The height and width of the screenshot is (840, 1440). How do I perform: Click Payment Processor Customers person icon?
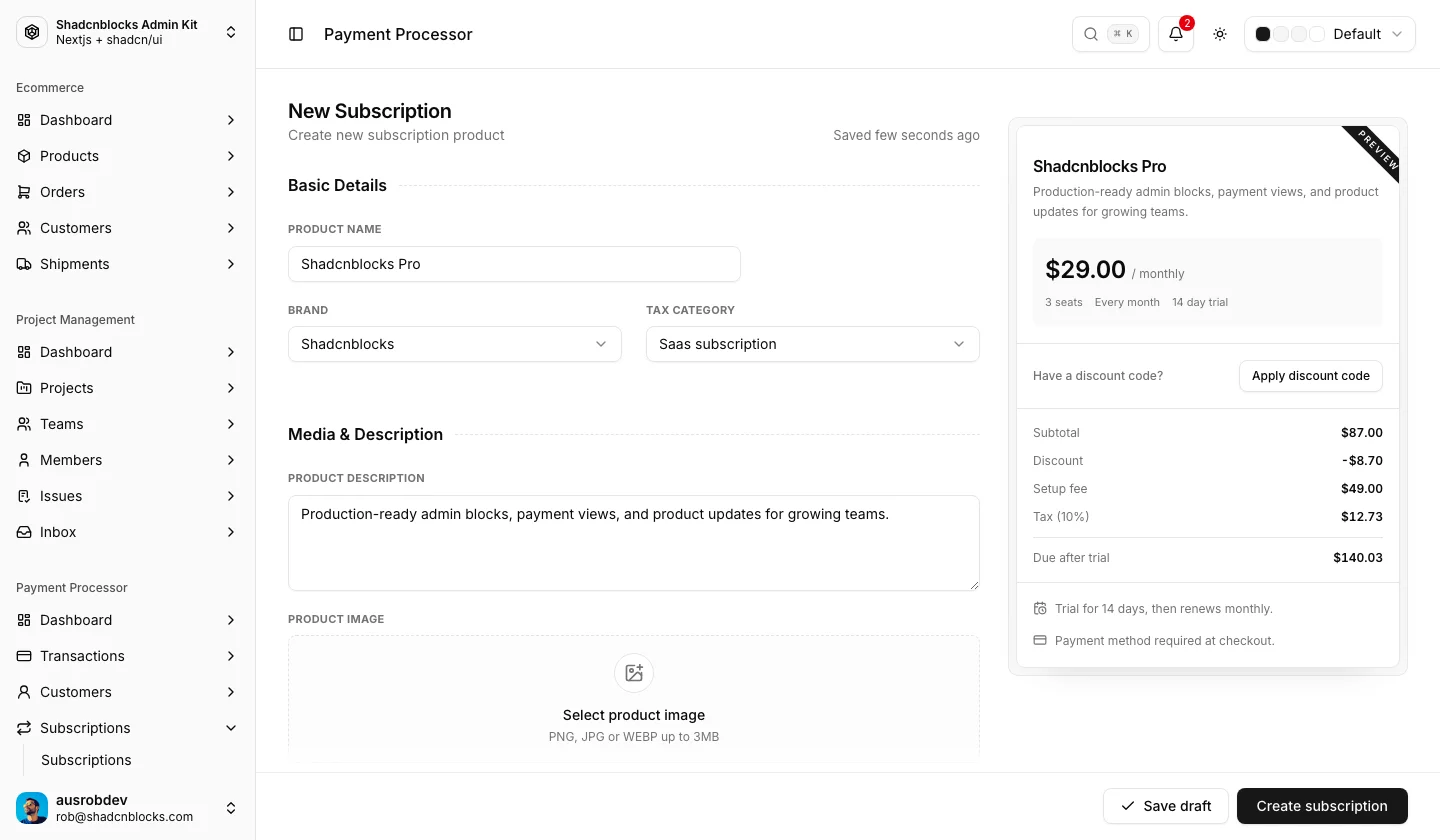coord(24,692)
